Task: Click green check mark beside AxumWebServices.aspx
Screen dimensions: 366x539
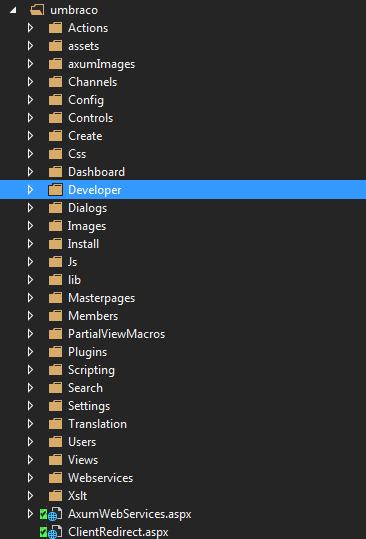Action: click(x=43, y=514)
